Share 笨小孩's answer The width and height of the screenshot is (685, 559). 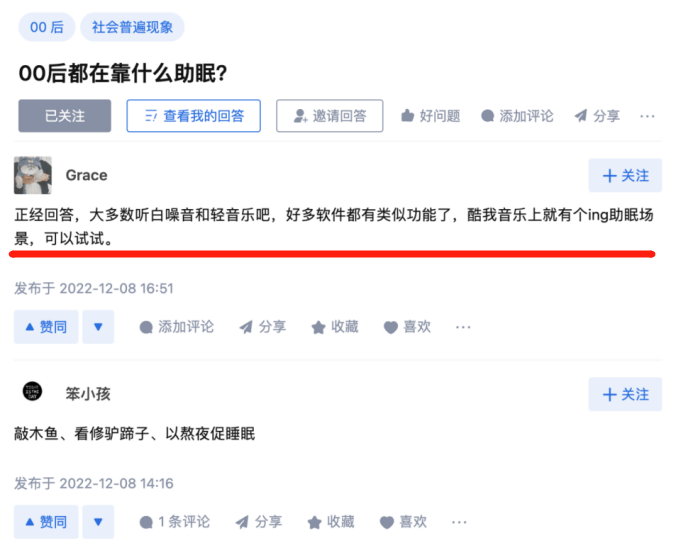pyautogui.click(x=259, y=521)
